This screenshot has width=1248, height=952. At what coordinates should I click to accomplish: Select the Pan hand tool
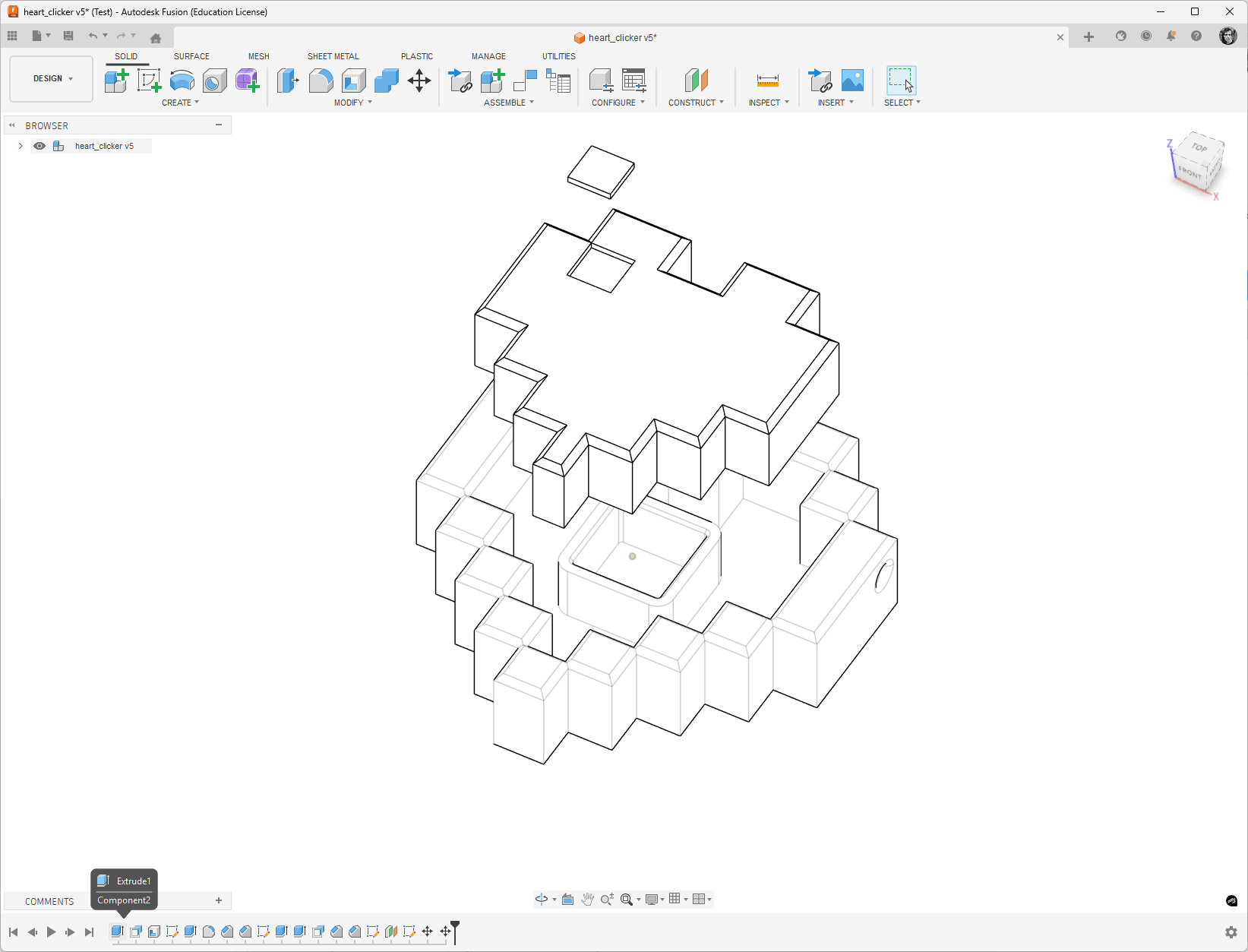(x=587, y=899)
